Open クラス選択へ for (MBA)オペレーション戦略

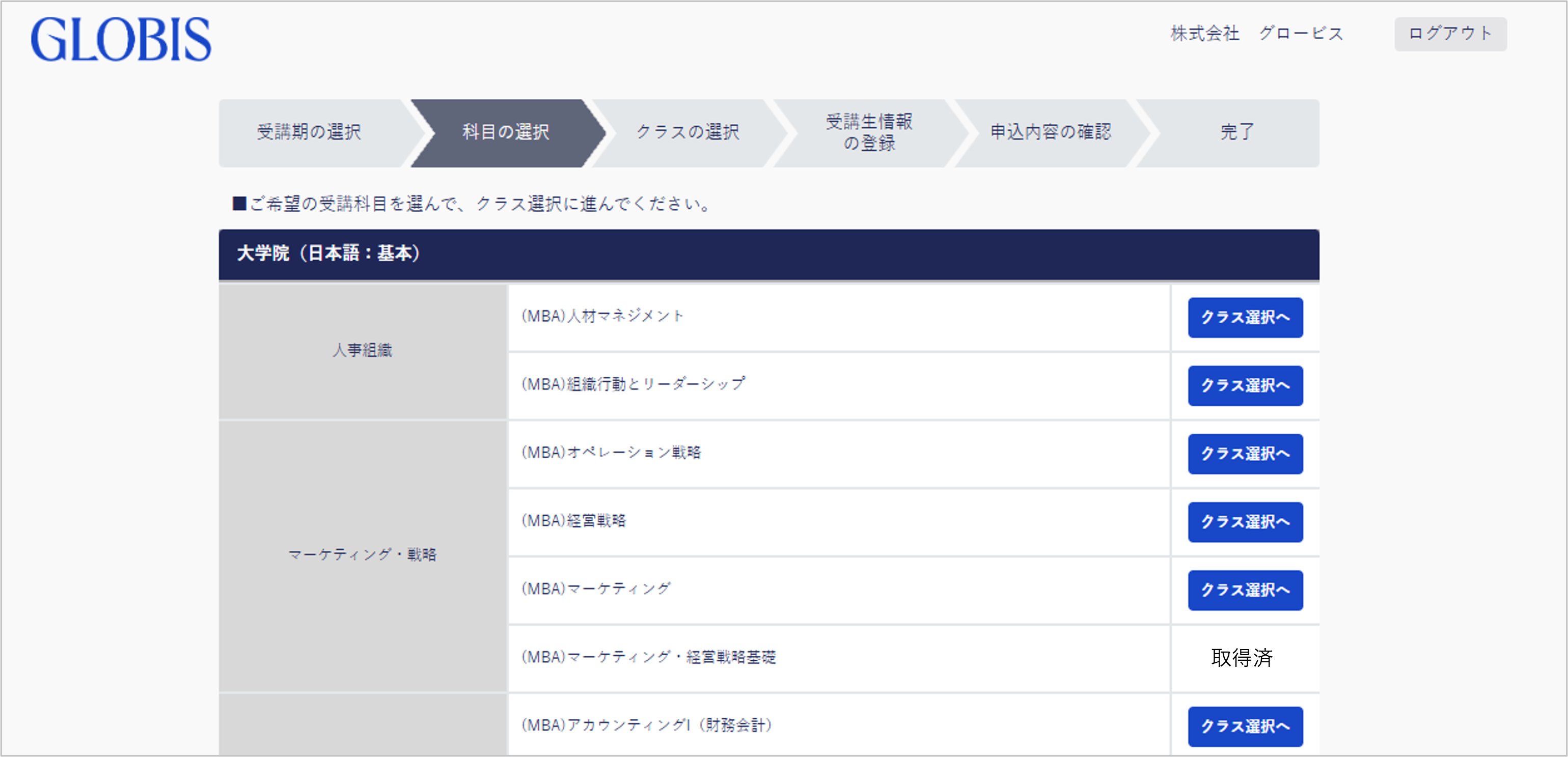coord(1245,454)
